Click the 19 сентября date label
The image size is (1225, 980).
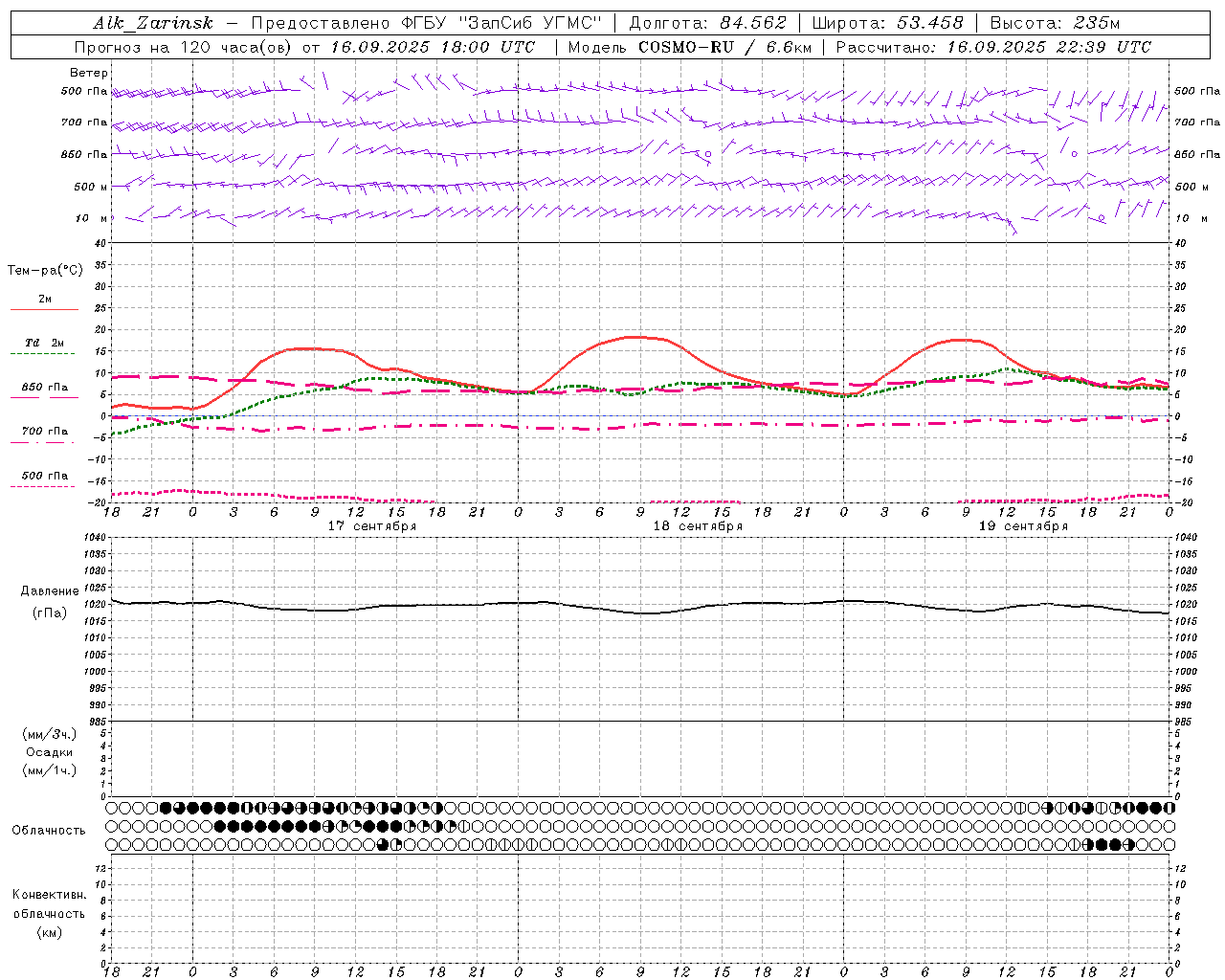coord(1023,526)
